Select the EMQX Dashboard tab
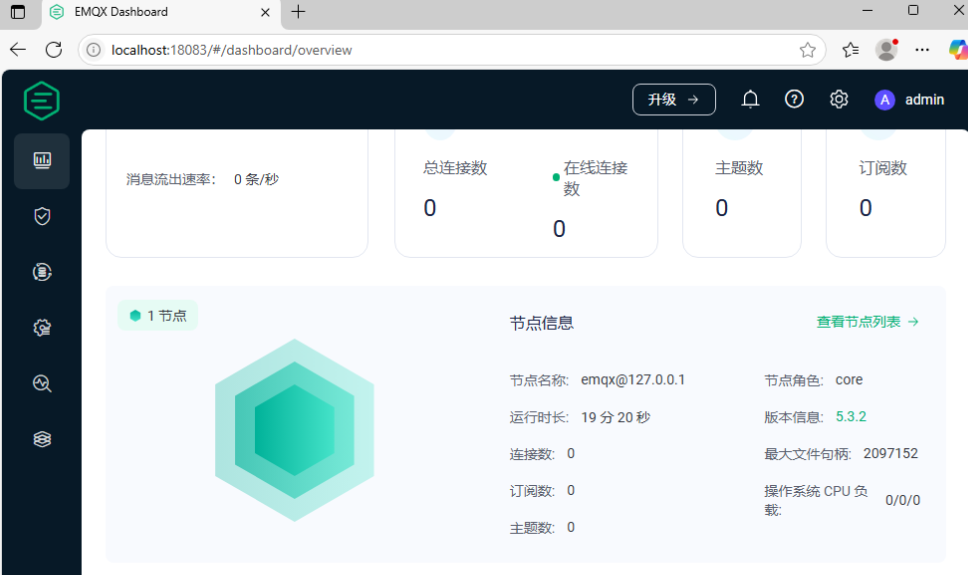Screen dimensions: 968x575 point(161,12)
